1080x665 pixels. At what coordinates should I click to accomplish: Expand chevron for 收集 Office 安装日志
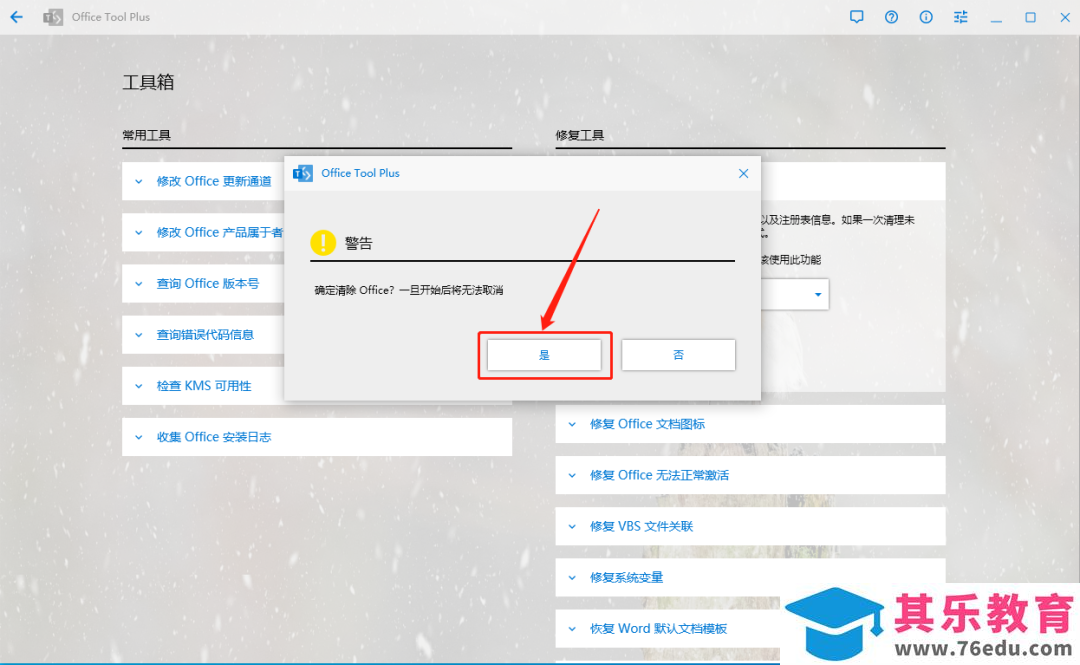(x=139, y=437)
